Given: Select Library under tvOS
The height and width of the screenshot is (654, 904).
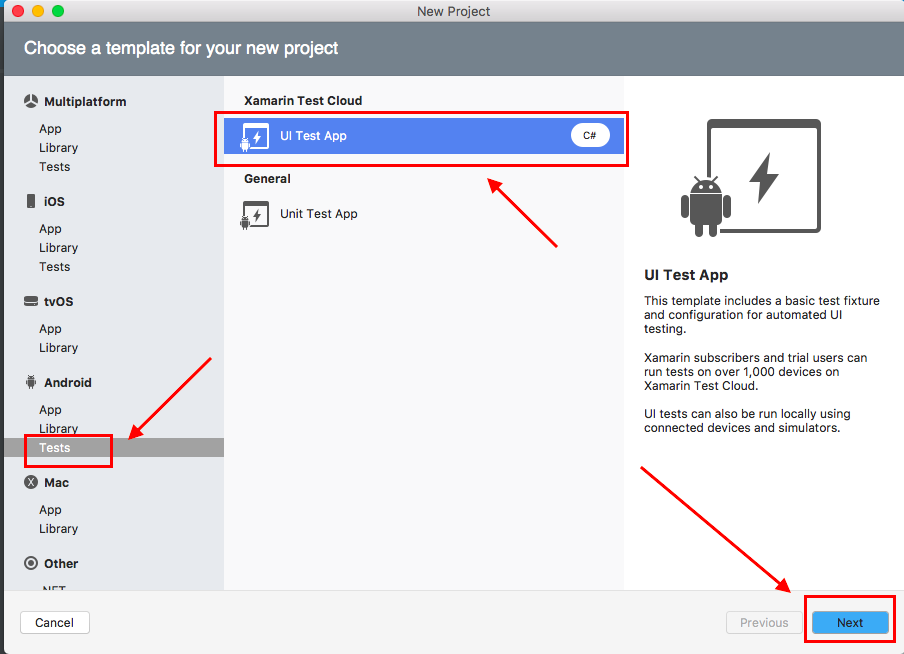Looking at the screenshot, I should (58, 348).
